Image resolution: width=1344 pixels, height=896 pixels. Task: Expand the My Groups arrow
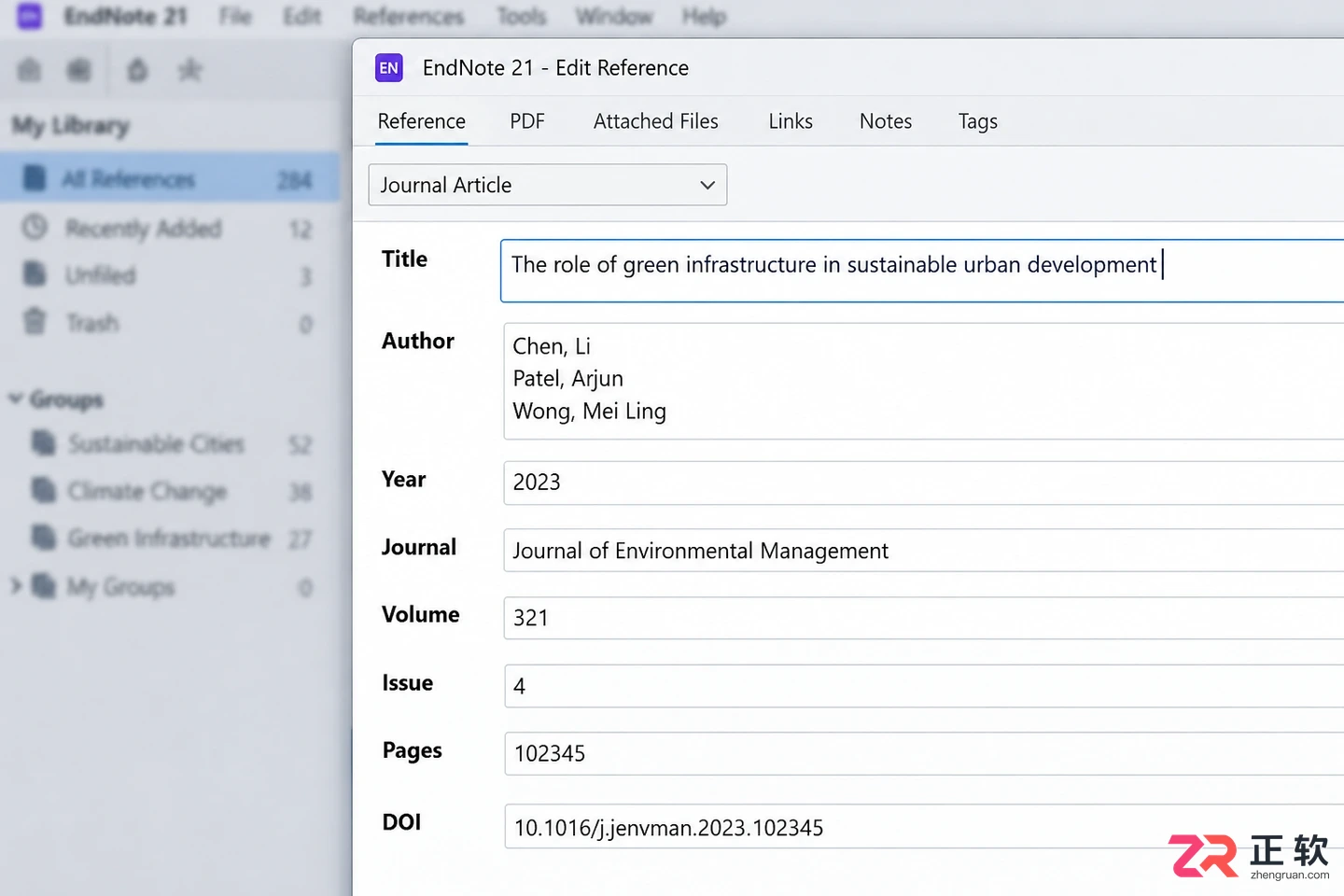(x=16, y=586)
